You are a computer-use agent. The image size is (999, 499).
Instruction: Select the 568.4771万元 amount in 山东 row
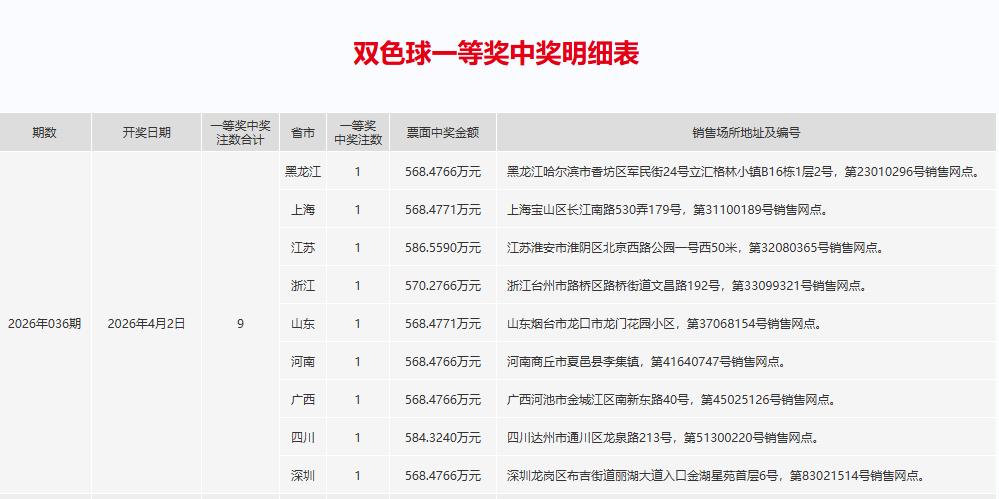click(x=443, y=324)
